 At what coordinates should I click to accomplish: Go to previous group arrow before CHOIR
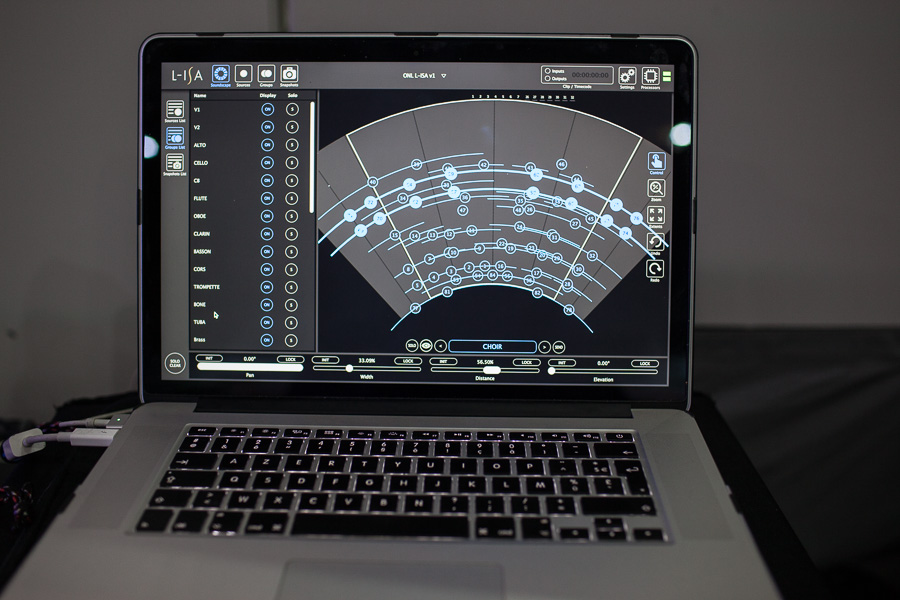440,346
